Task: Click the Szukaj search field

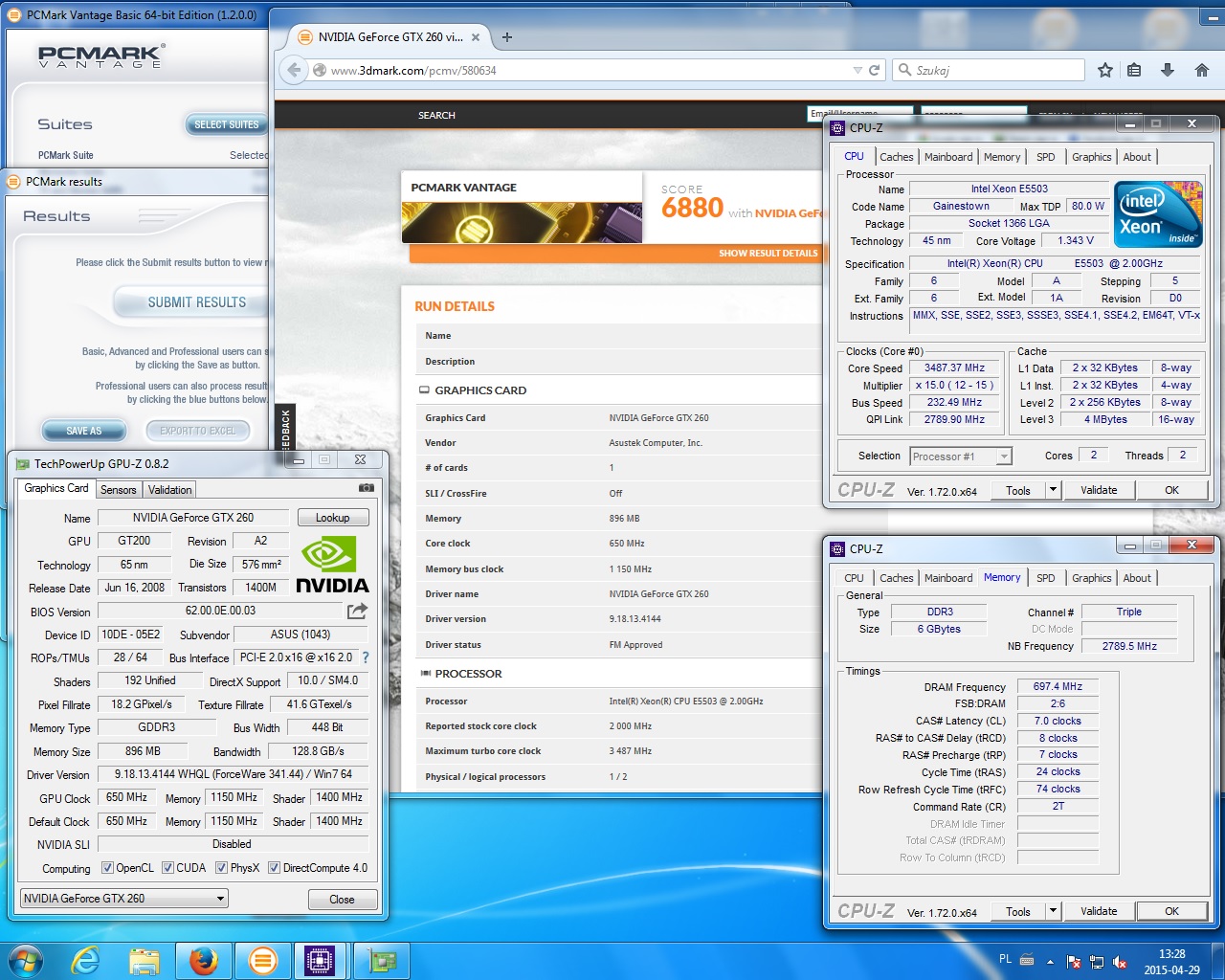Action: (989, 70)
